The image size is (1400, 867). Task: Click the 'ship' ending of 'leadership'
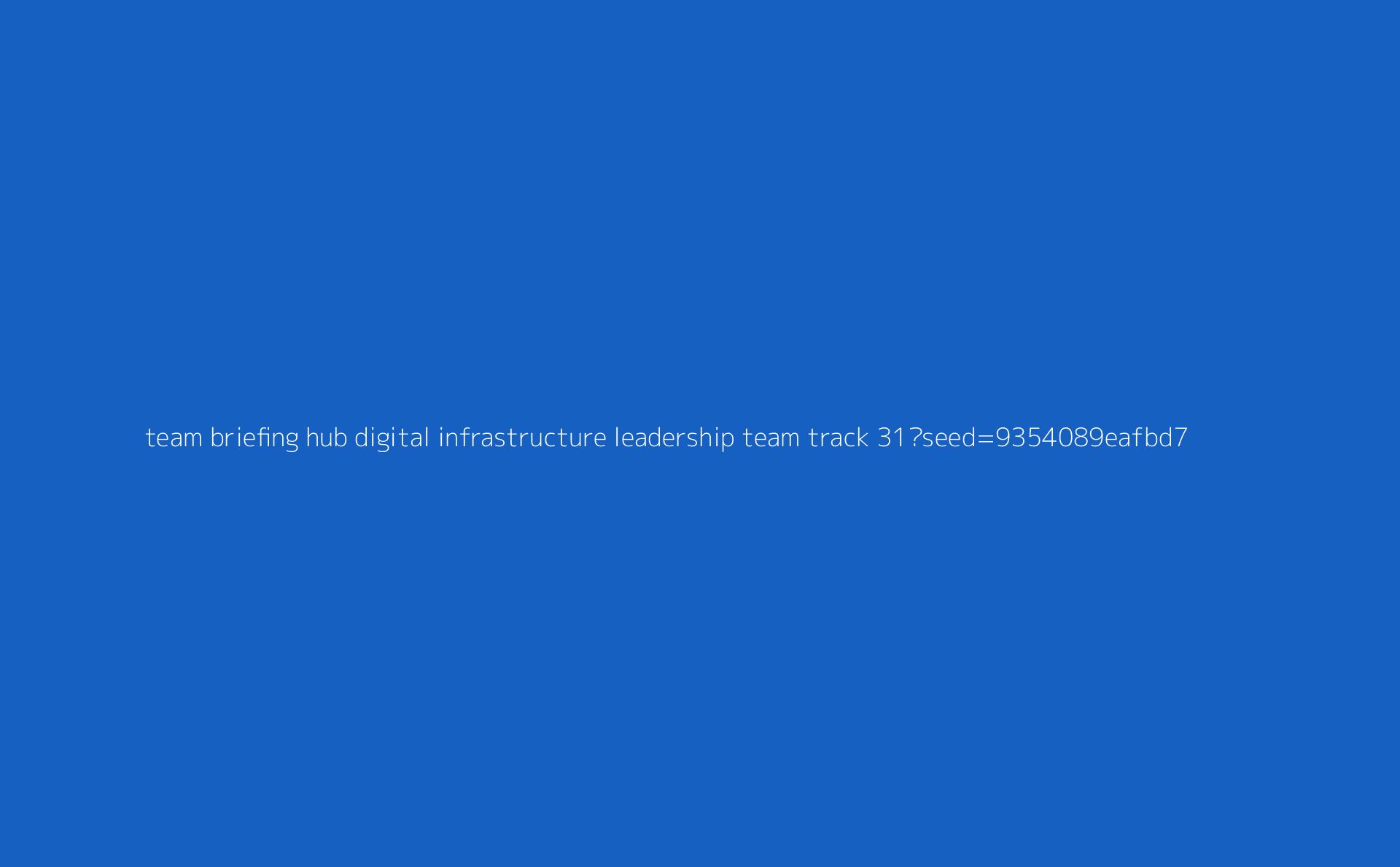(710, 438)
